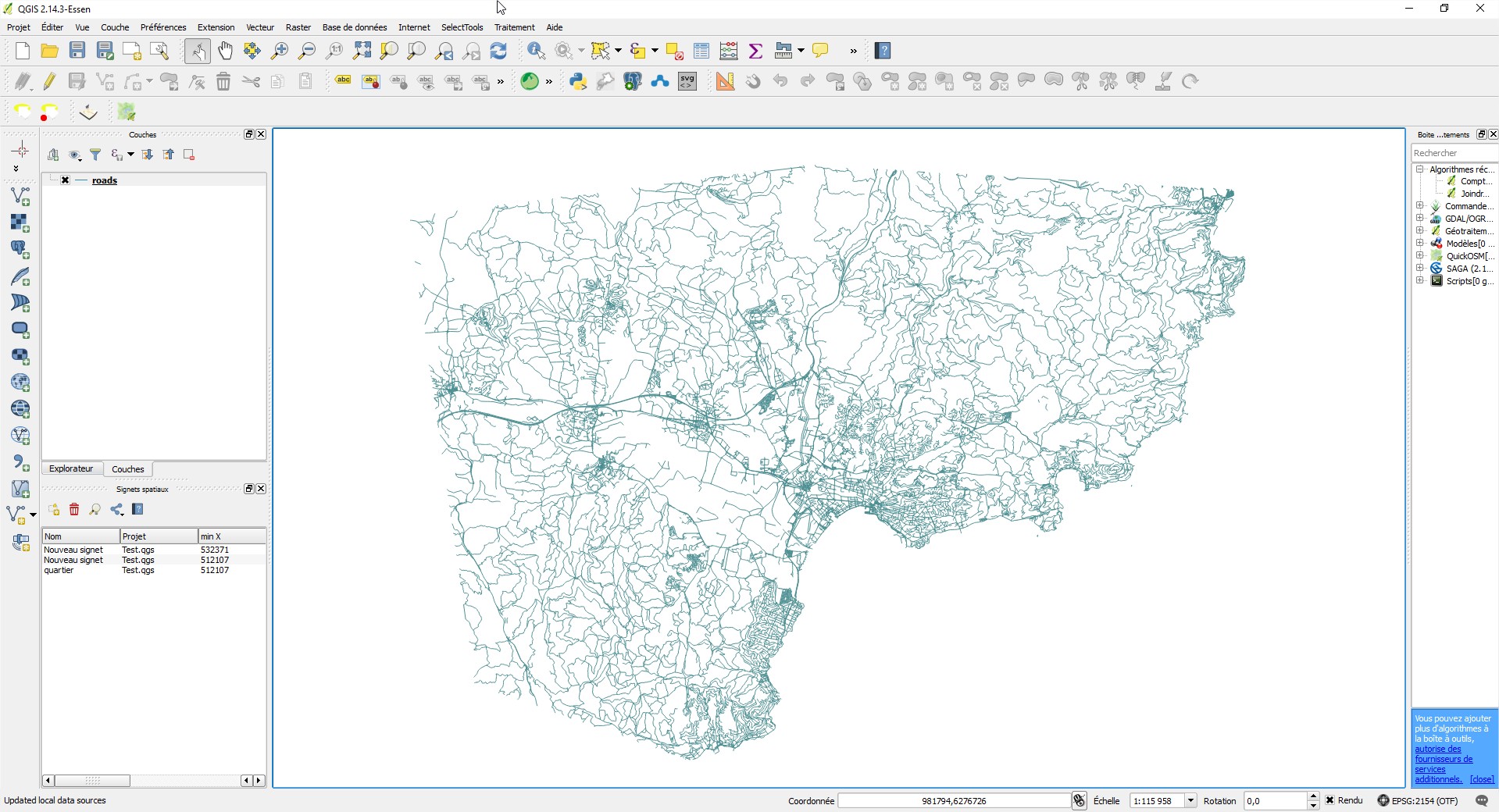Viewport: 1499px width, 812px height.
Task: Click the Joindr... recent algorithm
Action: coord(1474,194)
